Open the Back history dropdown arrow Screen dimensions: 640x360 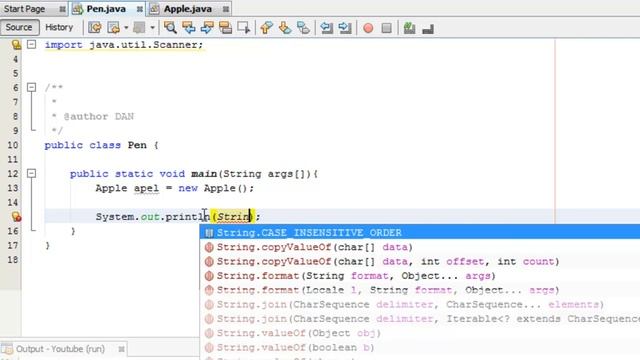[x=126, y=28]
